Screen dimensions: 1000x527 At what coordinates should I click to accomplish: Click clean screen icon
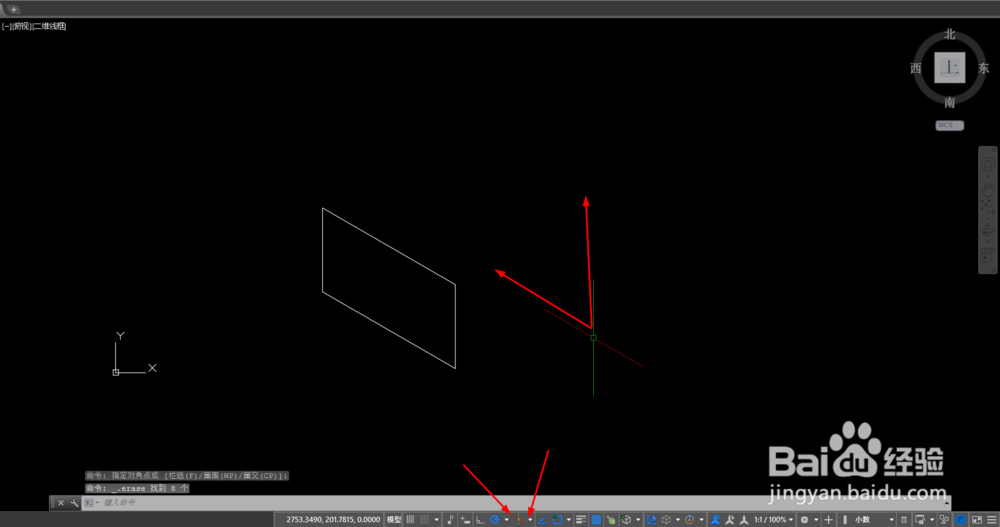tap(977, 519)
